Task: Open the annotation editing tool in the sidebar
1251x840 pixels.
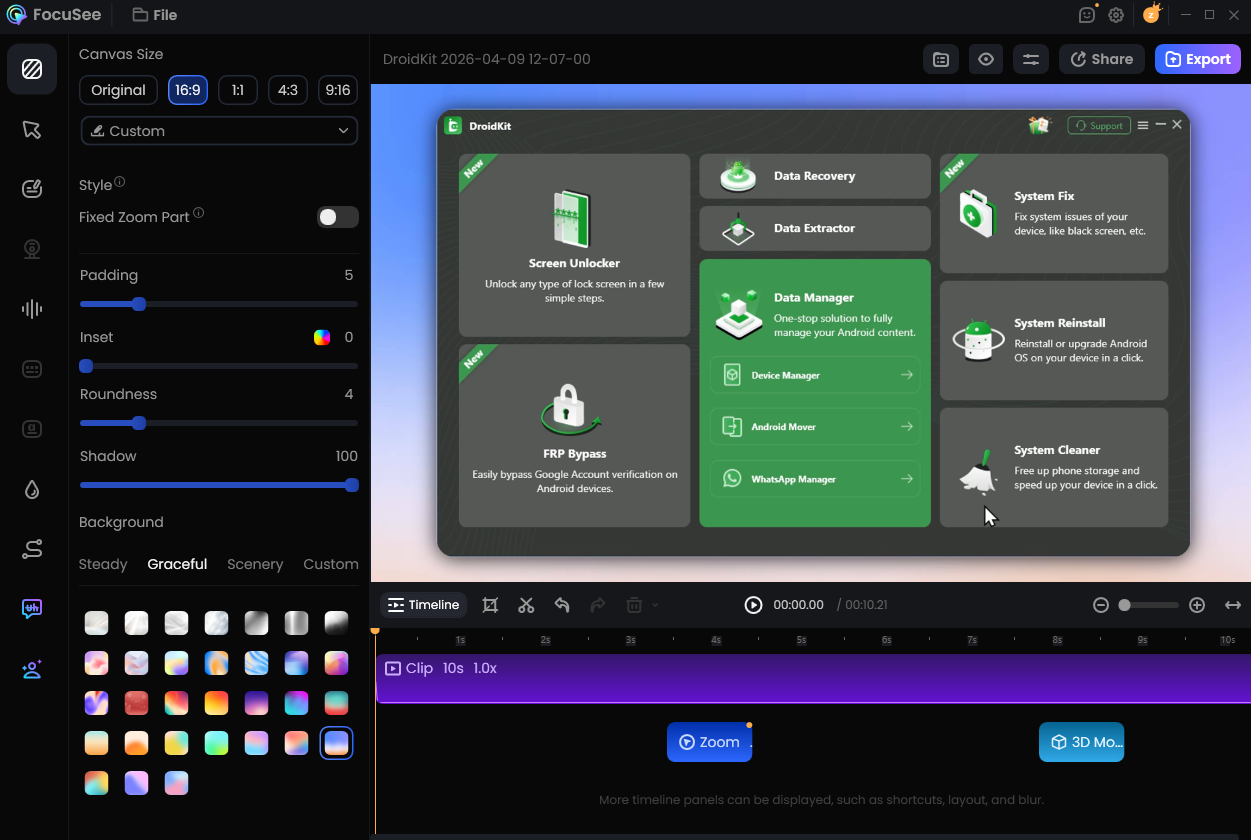Action: 31,188
